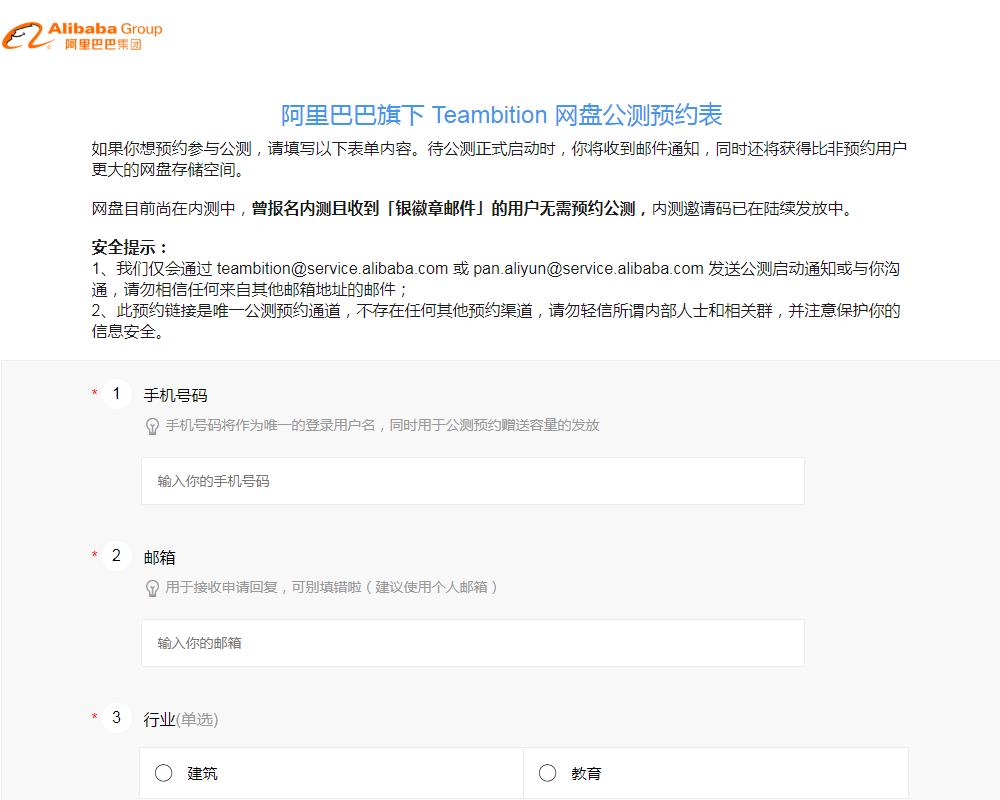This screenshot has width=1000, height=800.
Task: Click the question number 2 badge
Action: point(117,556)
